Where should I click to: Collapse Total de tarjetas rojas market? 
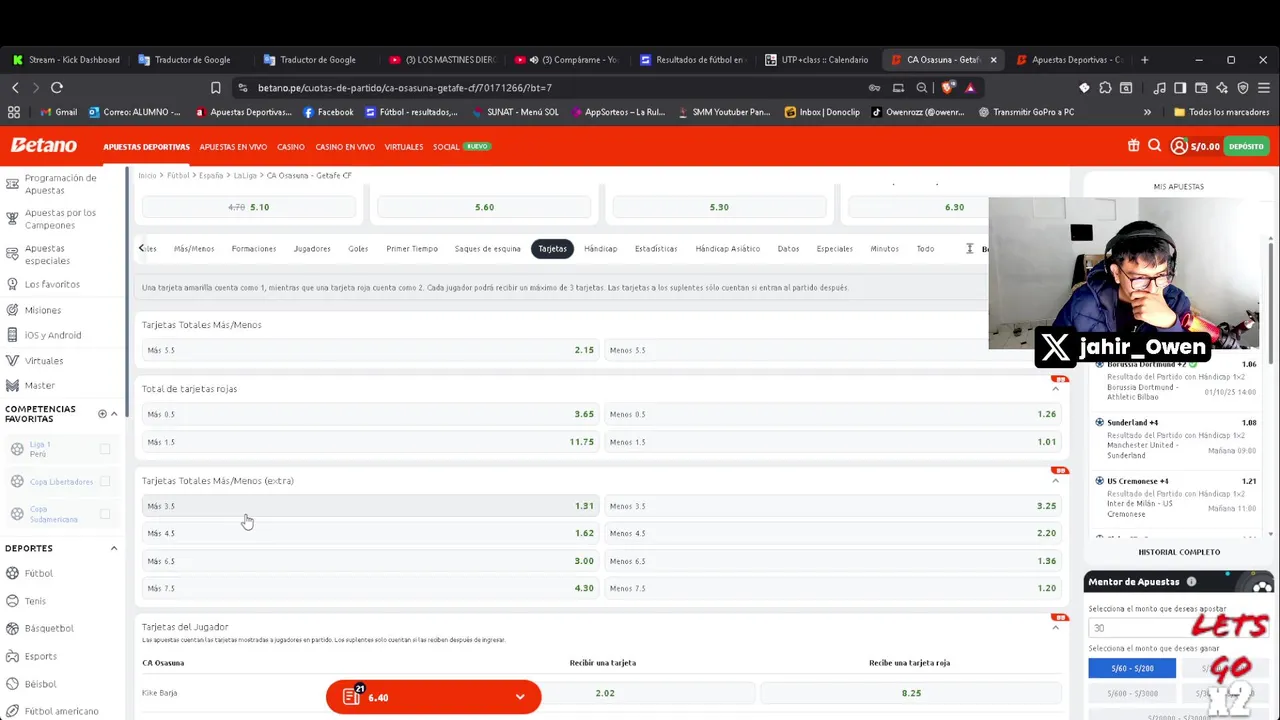(1055, 389)
